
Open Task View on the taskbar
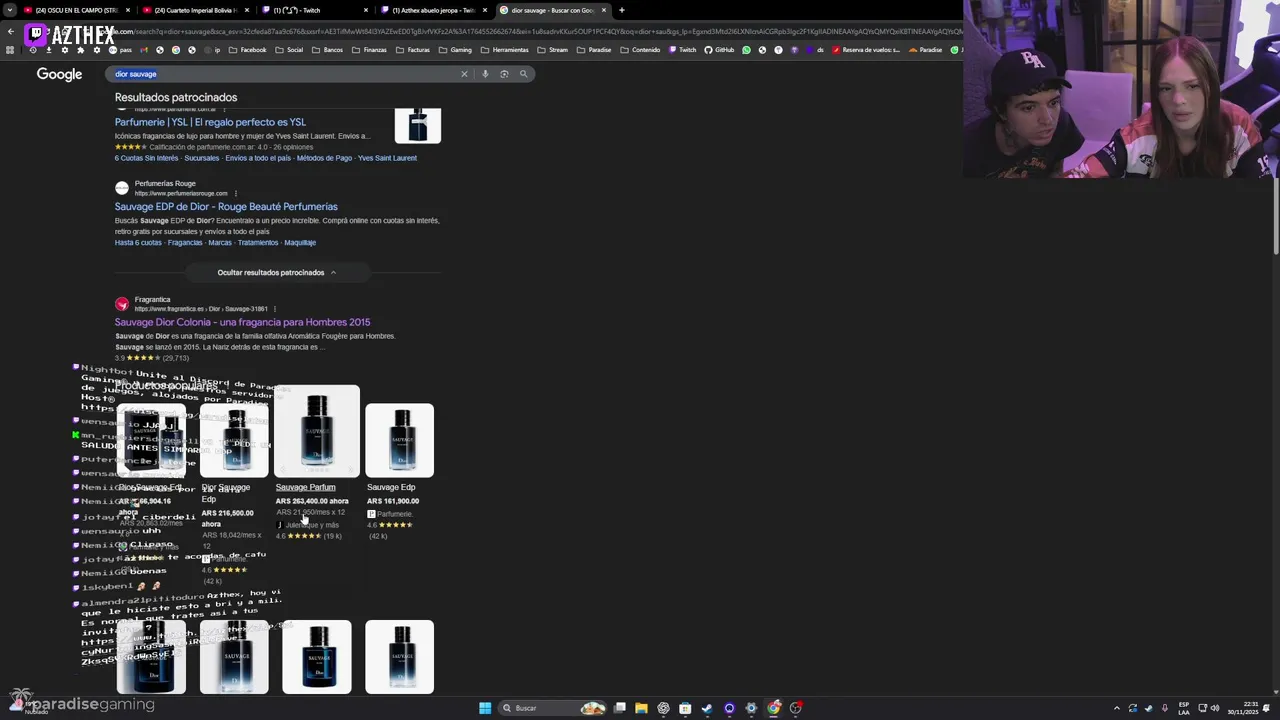[x=620, y=708]
